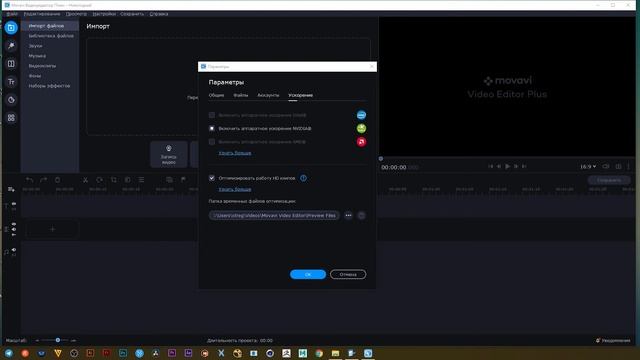
Task: Click the Rotate clip icon
Action: (x=100, y=180)
